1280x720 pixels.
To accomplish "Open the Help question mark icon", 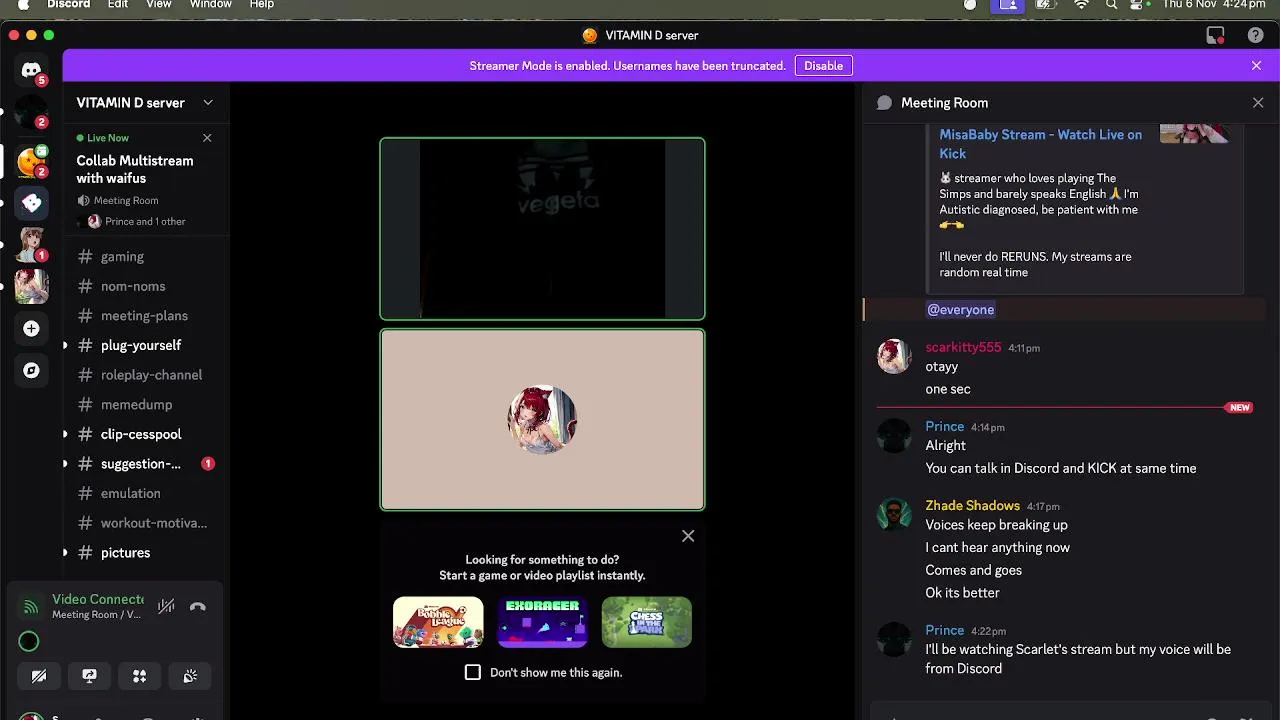I will [x=1255, y=35].
